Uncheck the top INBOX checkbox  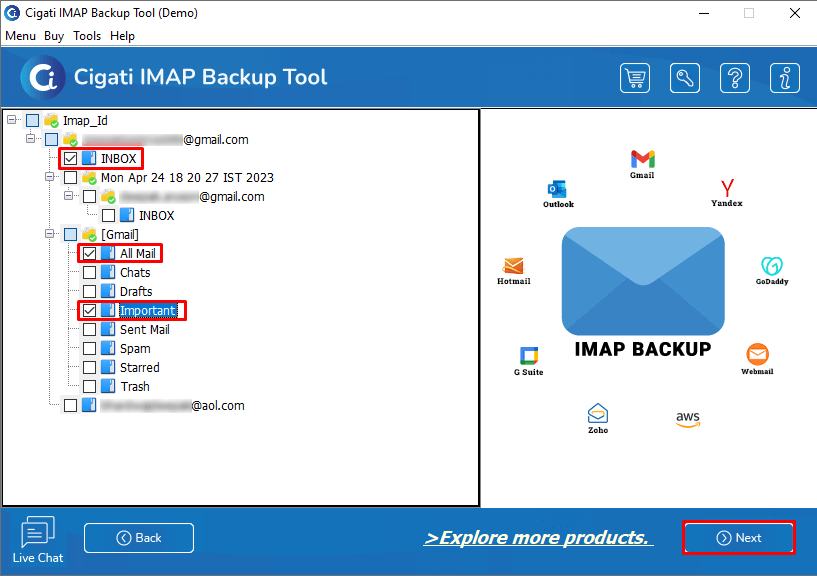click(x=71, y=158)
